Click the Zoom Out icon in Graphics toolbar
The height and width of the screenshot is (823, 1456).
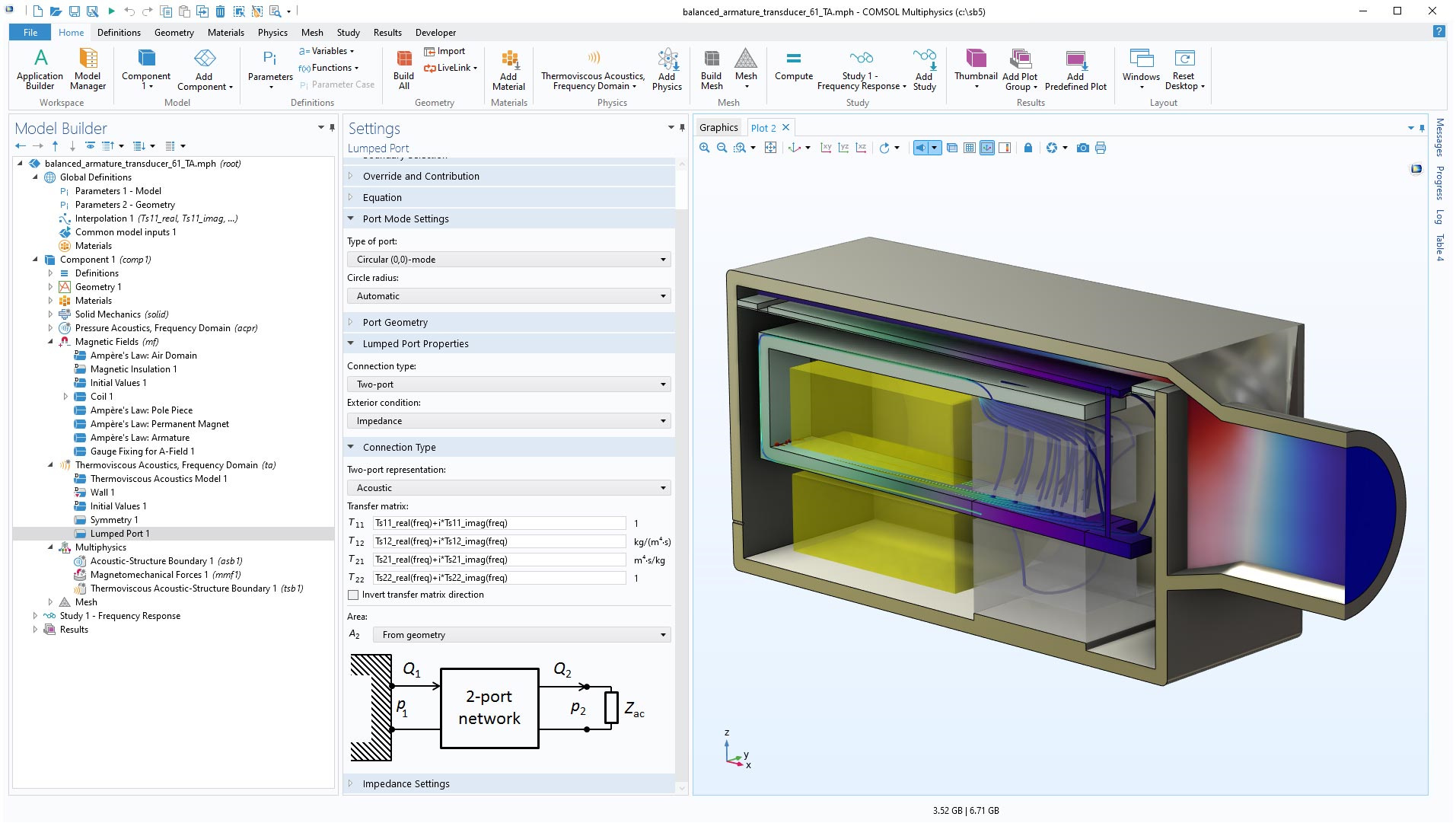(x=722, y=148)
